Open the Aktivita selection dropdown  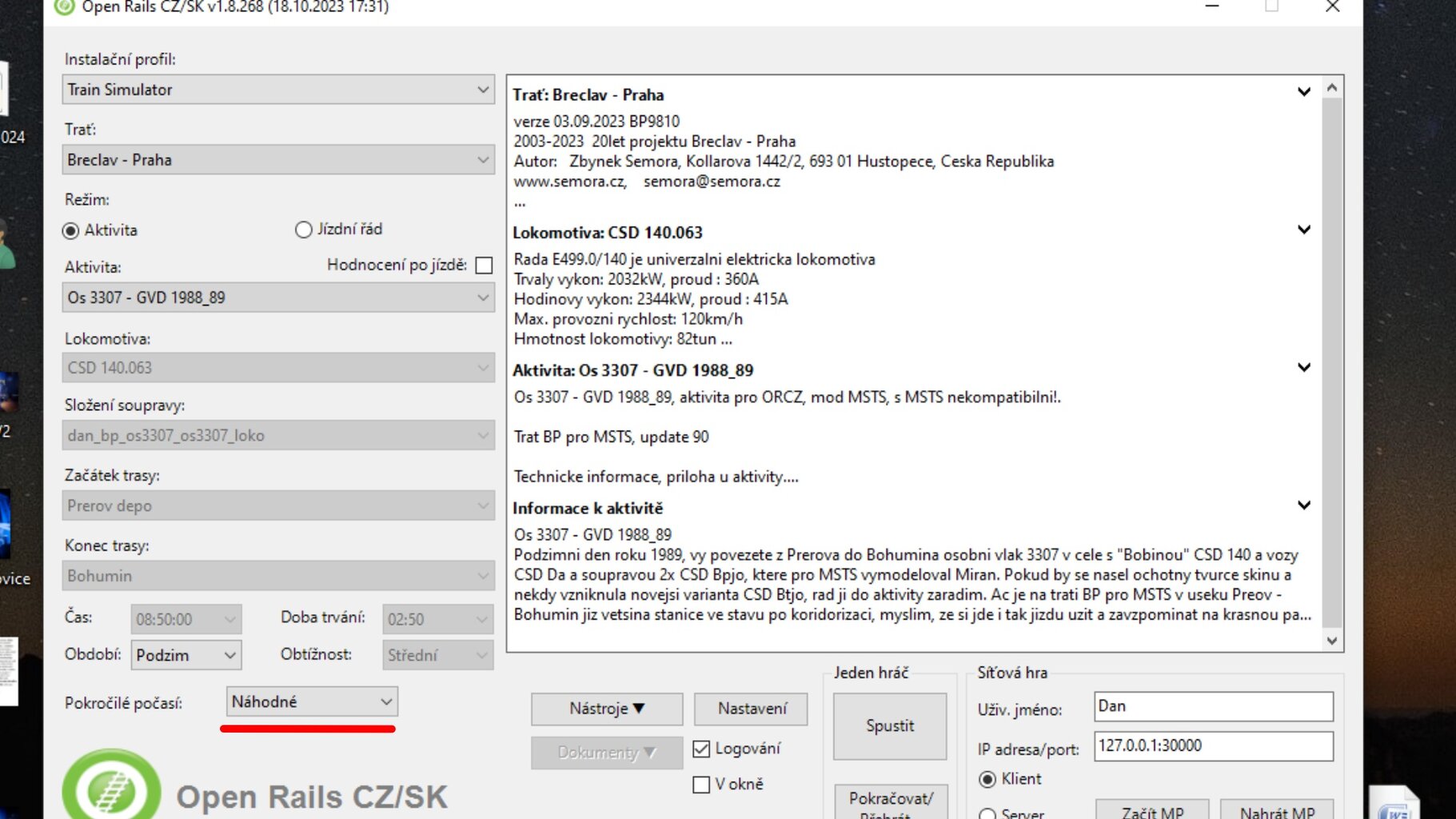pos(278,298)
